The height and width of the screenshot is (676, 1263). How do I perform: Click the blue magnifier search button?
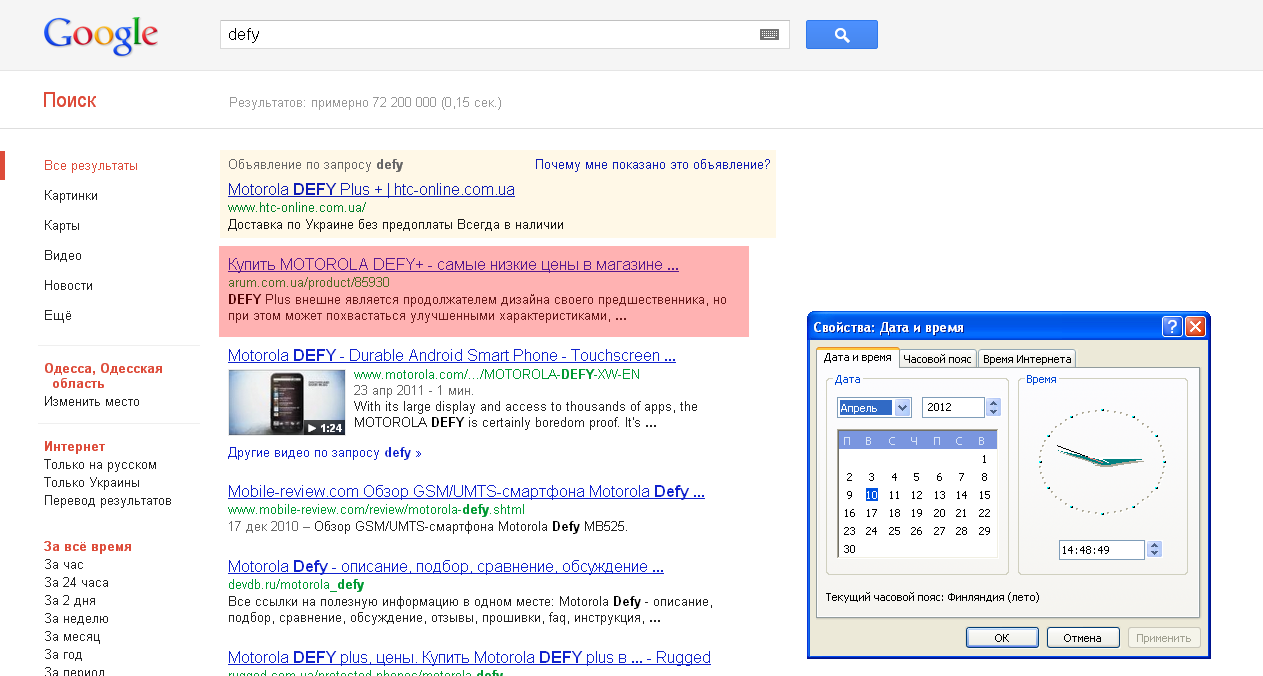pyautogui.click(x=842, y=35)
